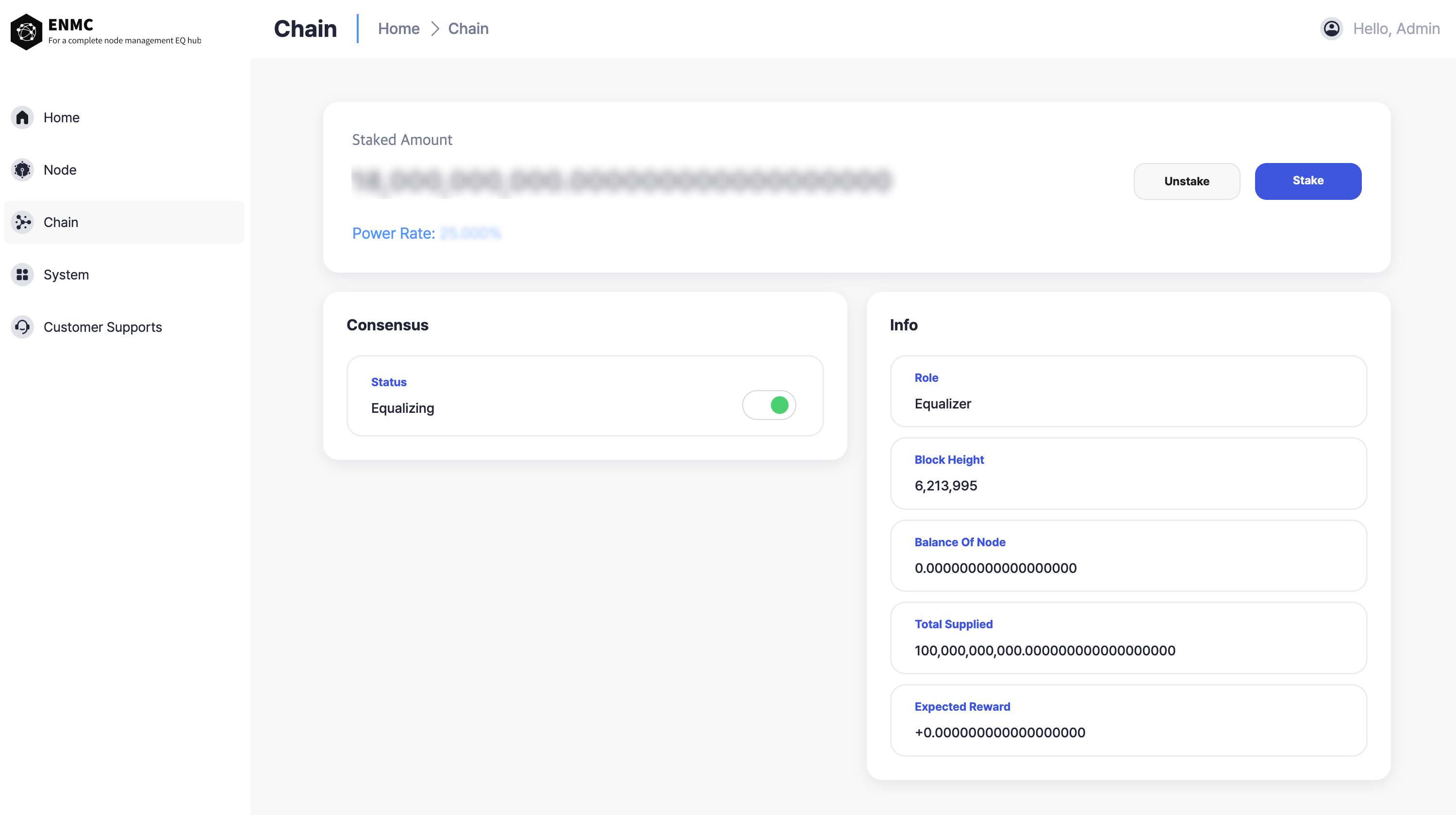Image resolution: width=1456 pixels, height=815 pixels.
Task: Click the Customer Supports headset icon
Action: pyautogui.click(x=22, y=327)
